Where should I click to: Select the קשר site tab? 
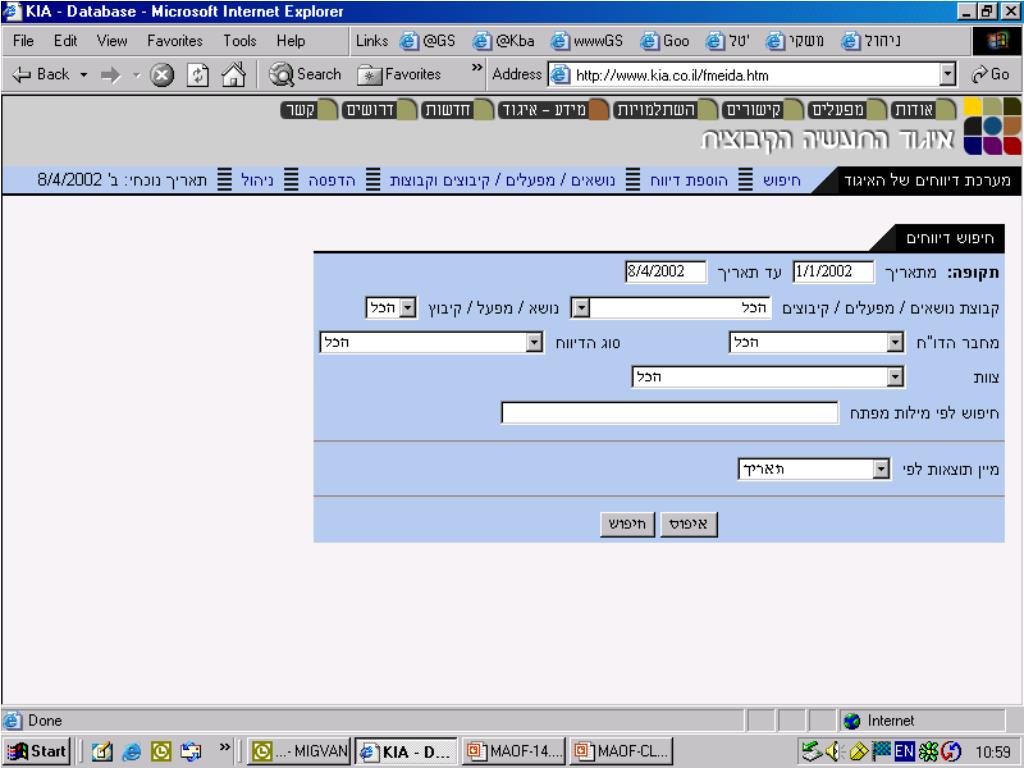click(x=310, y=110)
